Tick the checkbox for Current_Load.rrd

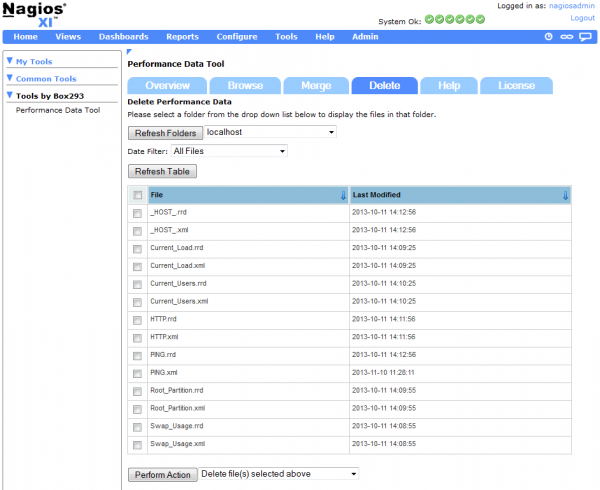(137, 248)
